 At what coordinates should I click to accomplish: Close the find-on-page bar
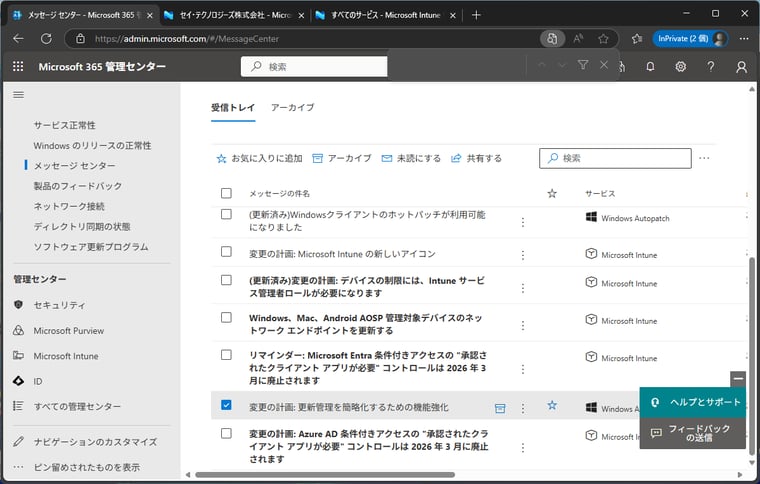603,65
